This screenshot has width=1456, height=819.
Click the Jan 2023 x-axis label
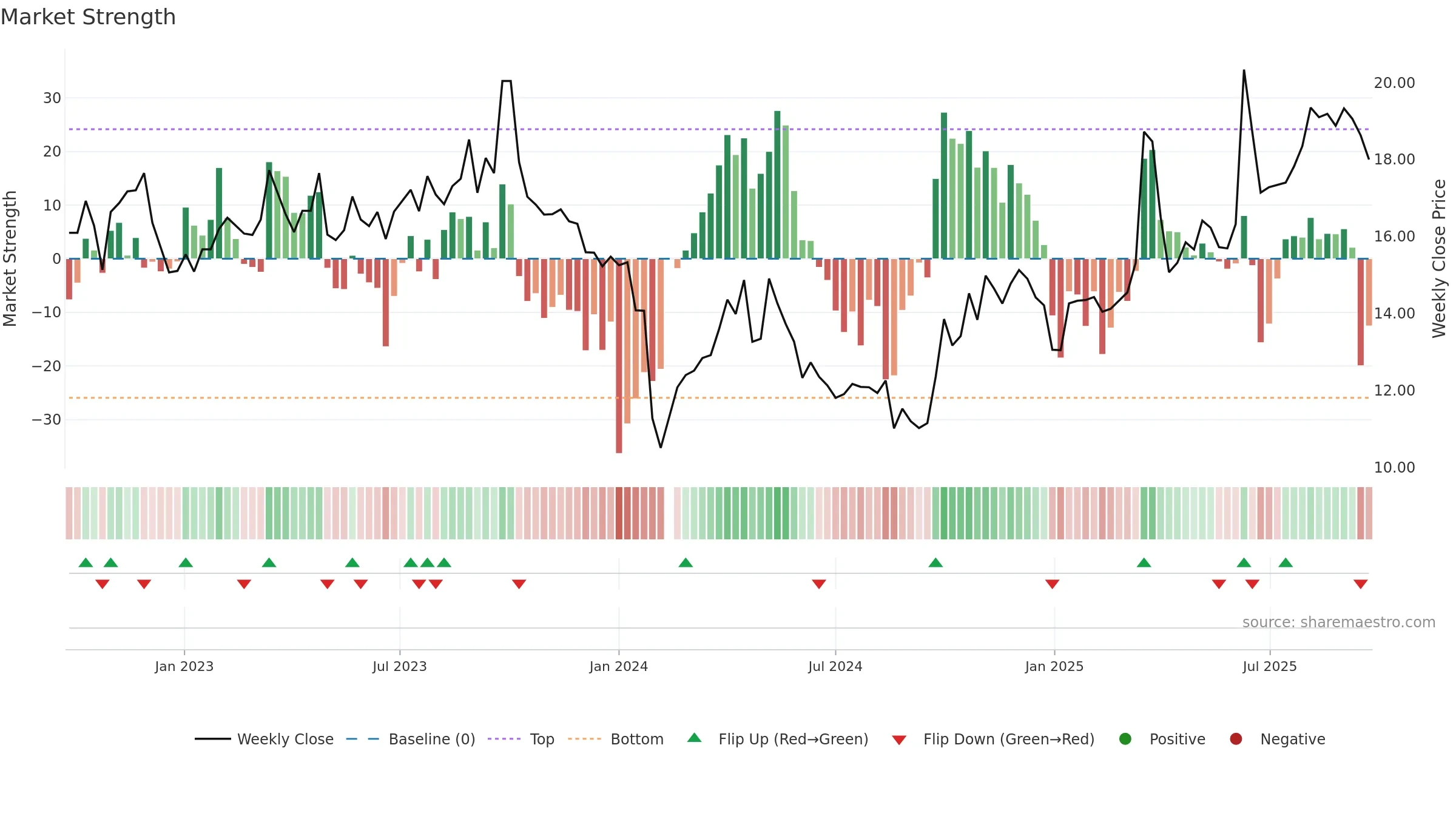click(184, 666)
